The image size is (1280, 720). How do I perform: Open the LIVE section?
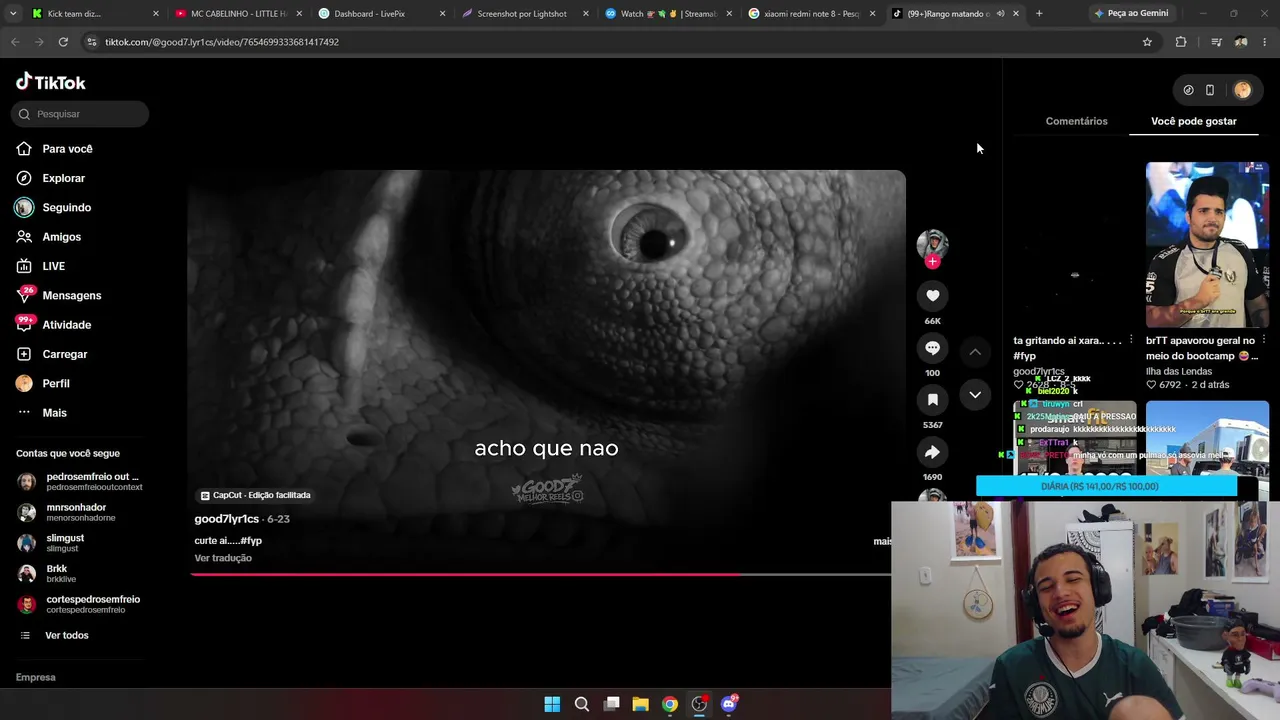(x=53, y=266)
